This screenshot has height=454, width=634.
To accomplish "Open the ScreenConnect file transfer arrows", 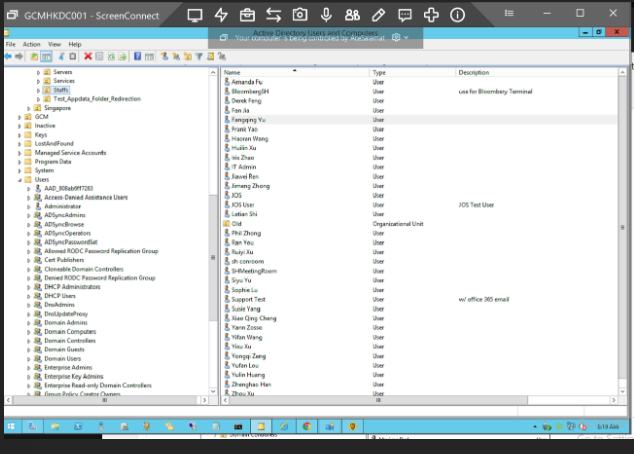I will point(273,15).
